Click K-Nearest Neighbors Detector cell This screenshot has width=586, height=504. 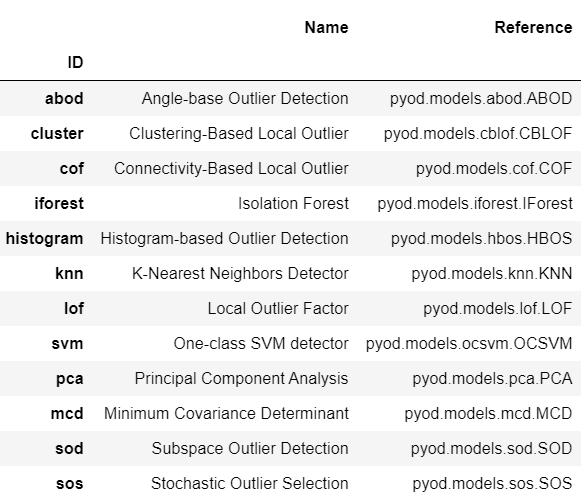tap(240, 273)
